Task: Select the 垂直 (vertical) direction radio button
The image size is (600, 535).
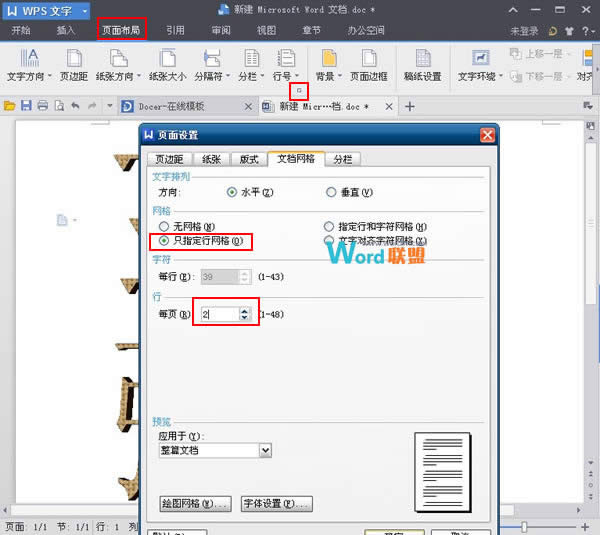Action: coord(330,192)
